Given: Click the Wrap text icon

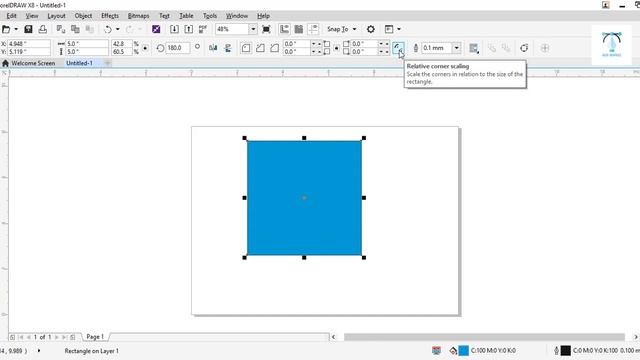Looking at the screenshot, I should 473,48.
